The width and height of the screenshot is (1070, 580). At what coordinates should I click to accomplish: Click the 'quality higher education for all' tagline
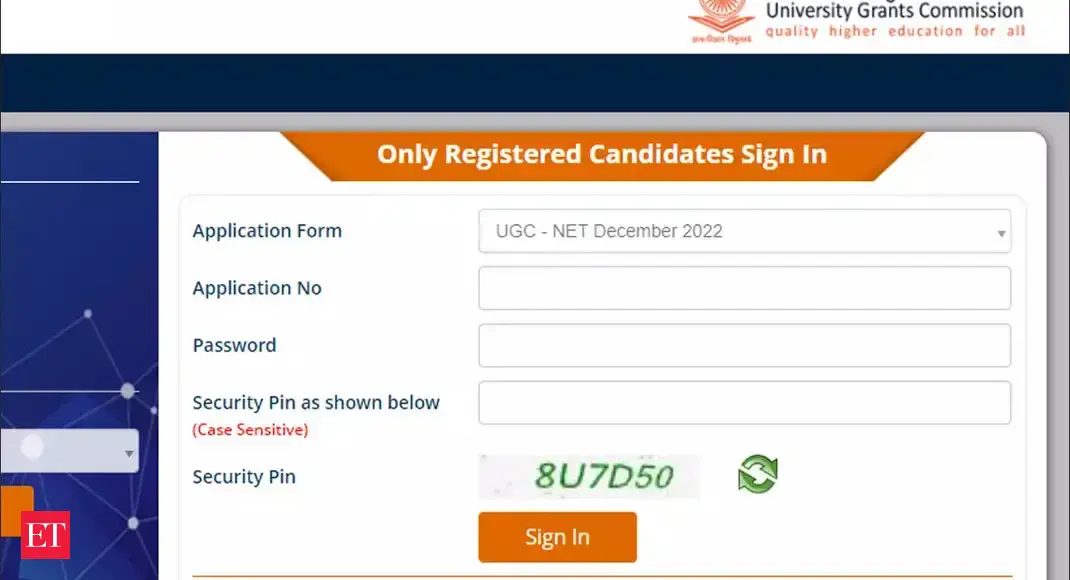pos(895,32)
